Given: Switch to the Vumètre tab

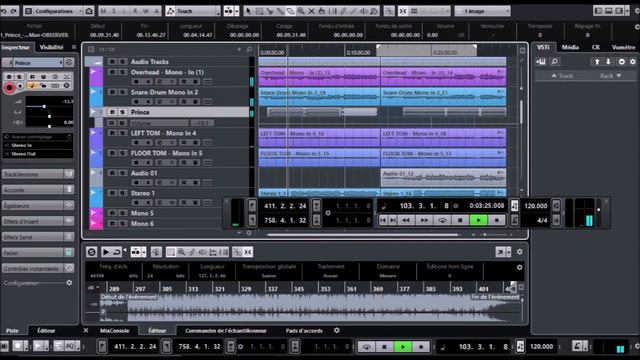Looking at the screenshot, I should [623, 47].
